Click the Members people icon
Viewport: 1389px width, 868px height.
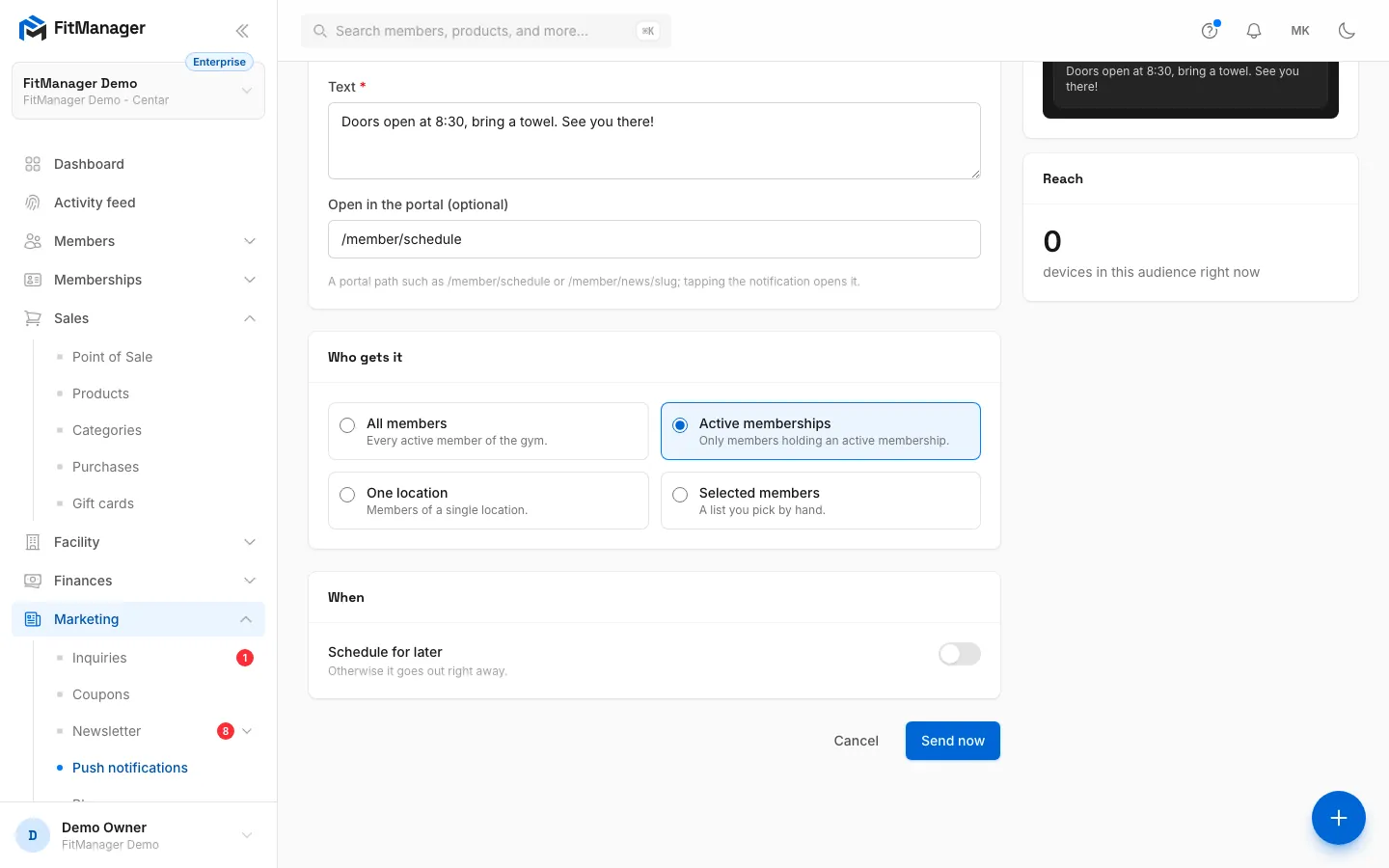tap(33, 241)
